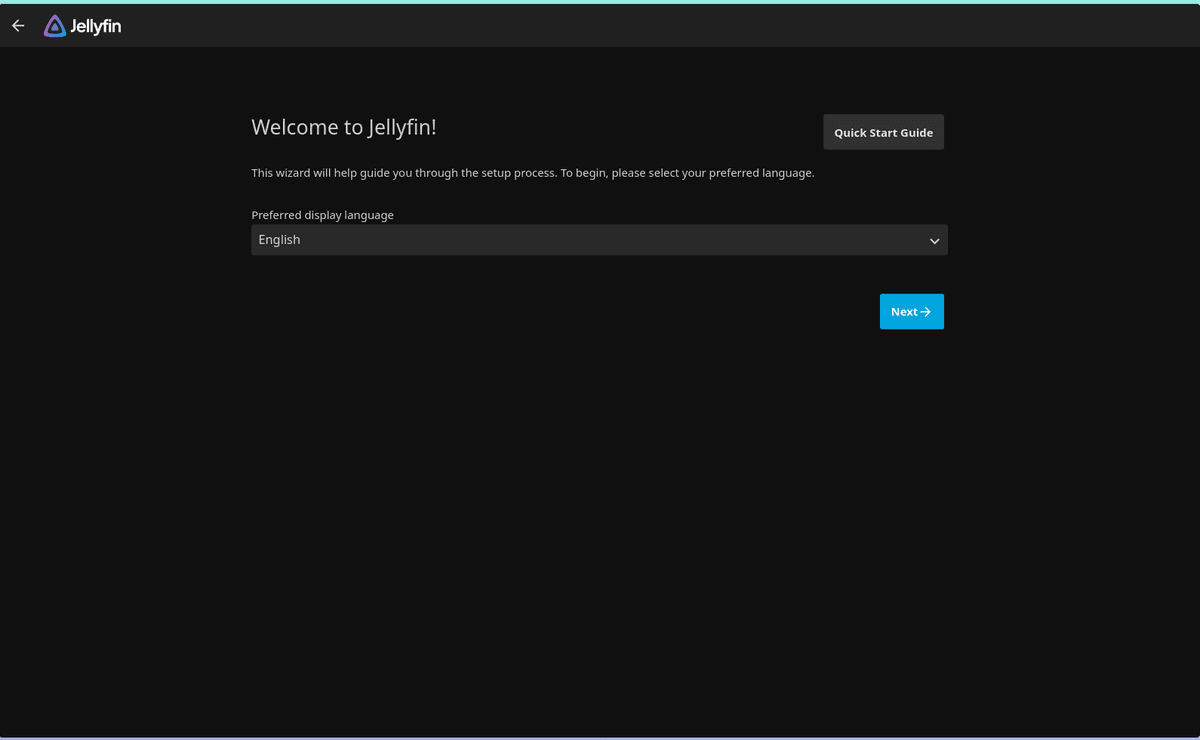Click the back arrow in the header
1200x740 pixels.
(18, 26)
